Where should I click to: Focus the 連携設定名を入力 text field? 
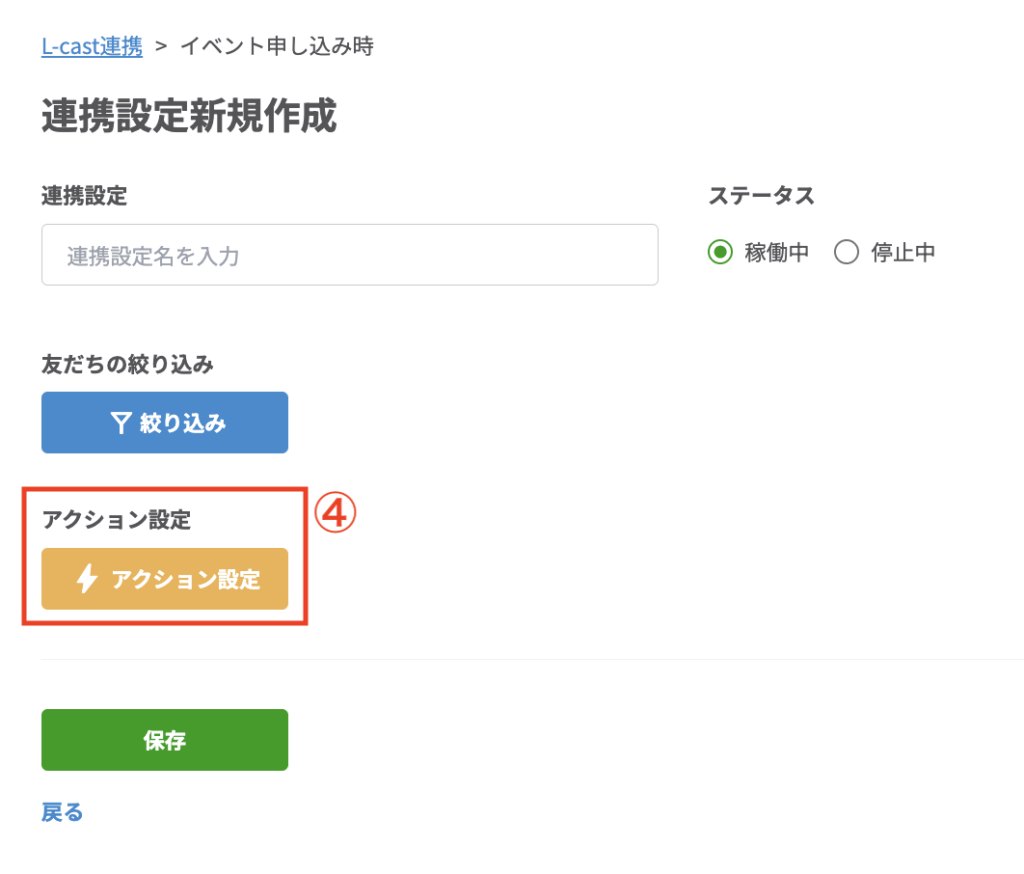pos(349,255)
